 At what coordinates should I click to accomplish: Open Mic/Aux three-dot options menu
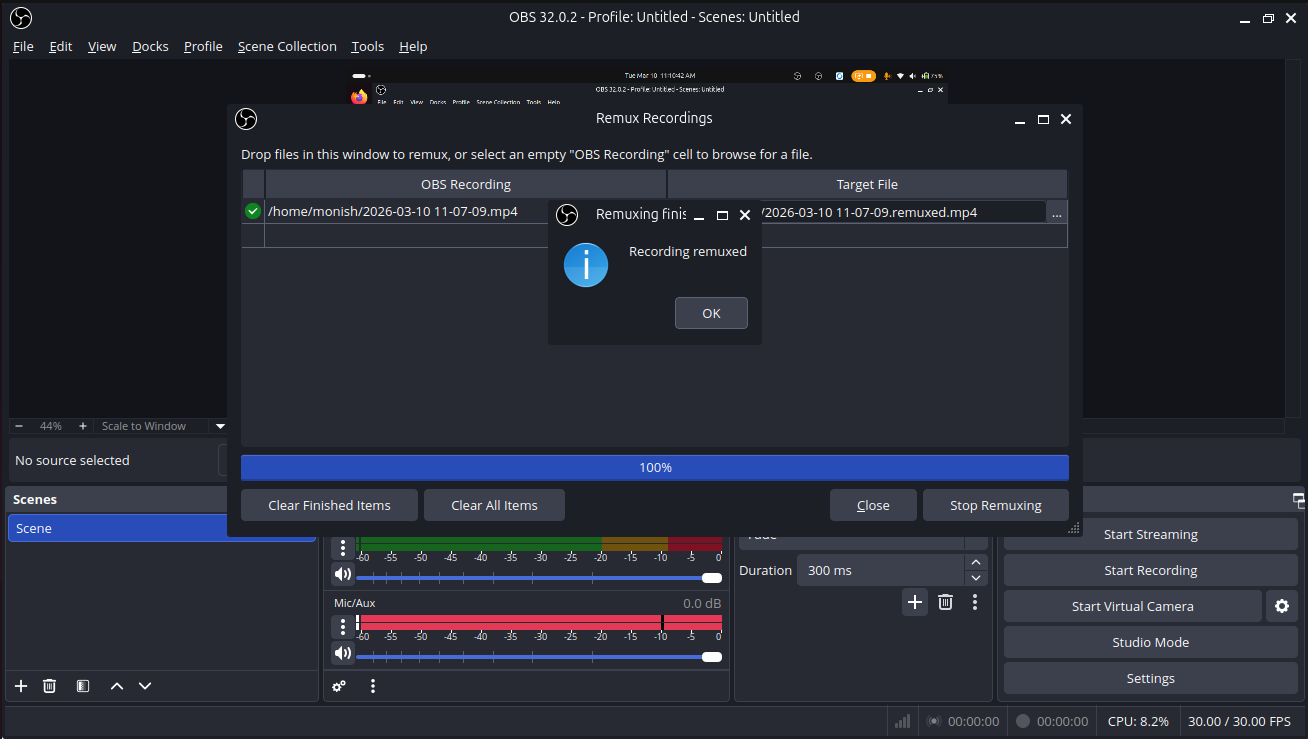pos(343,626)
